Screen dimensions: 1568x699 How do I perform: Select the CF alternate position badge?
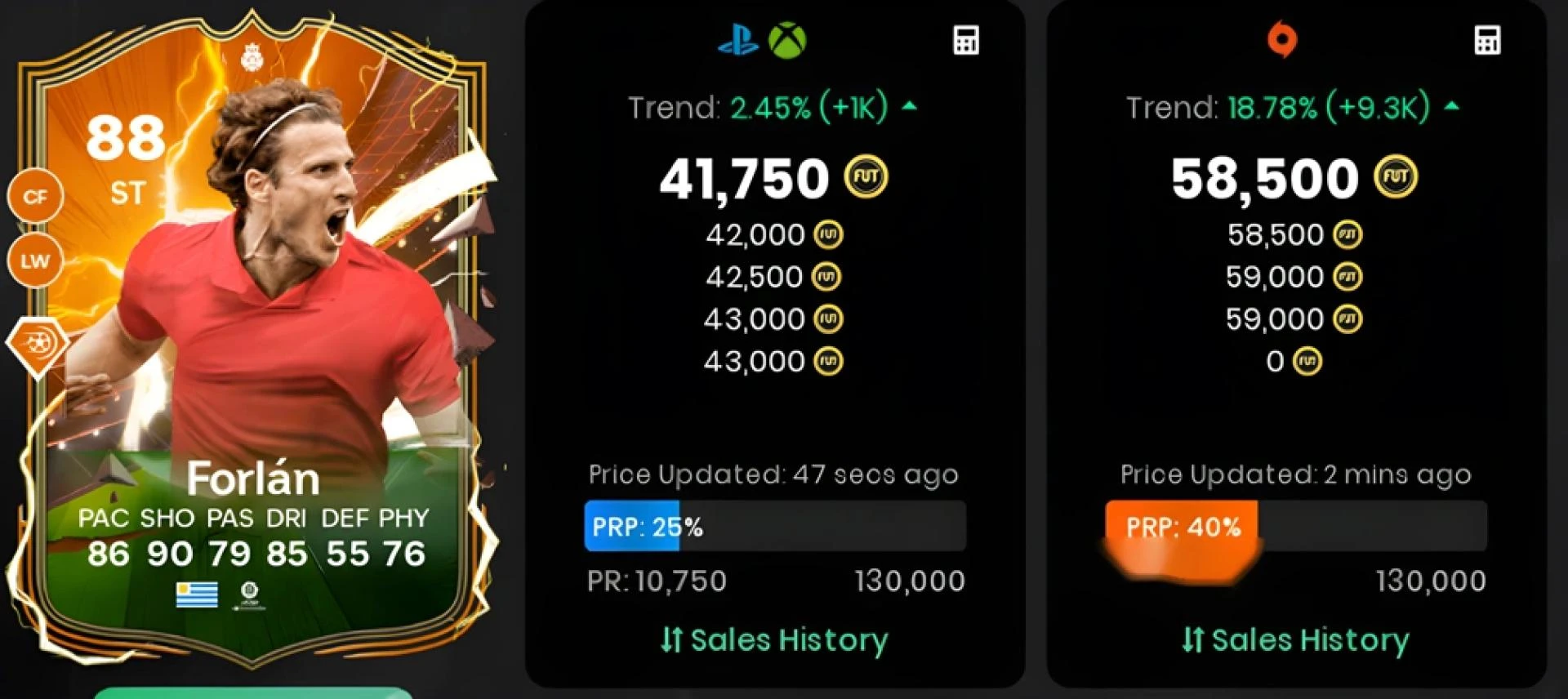35,197
